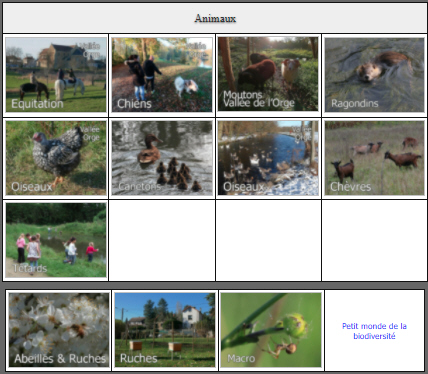Click the Macro caption label
The image size is (428, 374).
tap(241, 358)
